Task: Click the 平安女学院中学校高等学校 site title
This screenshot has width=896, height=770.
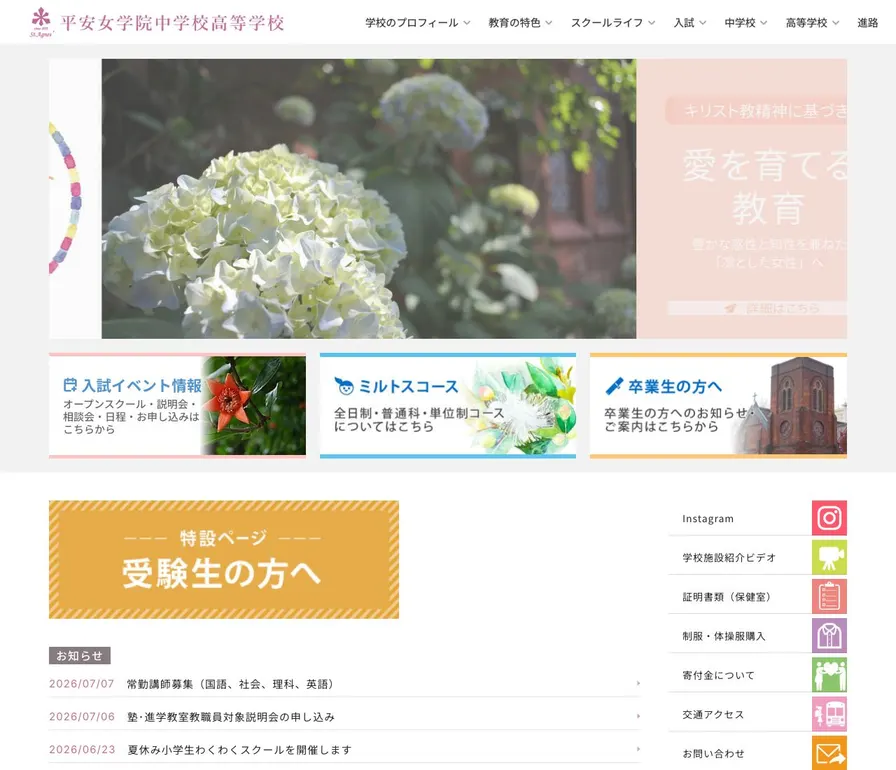Action: tap(172, 23)
